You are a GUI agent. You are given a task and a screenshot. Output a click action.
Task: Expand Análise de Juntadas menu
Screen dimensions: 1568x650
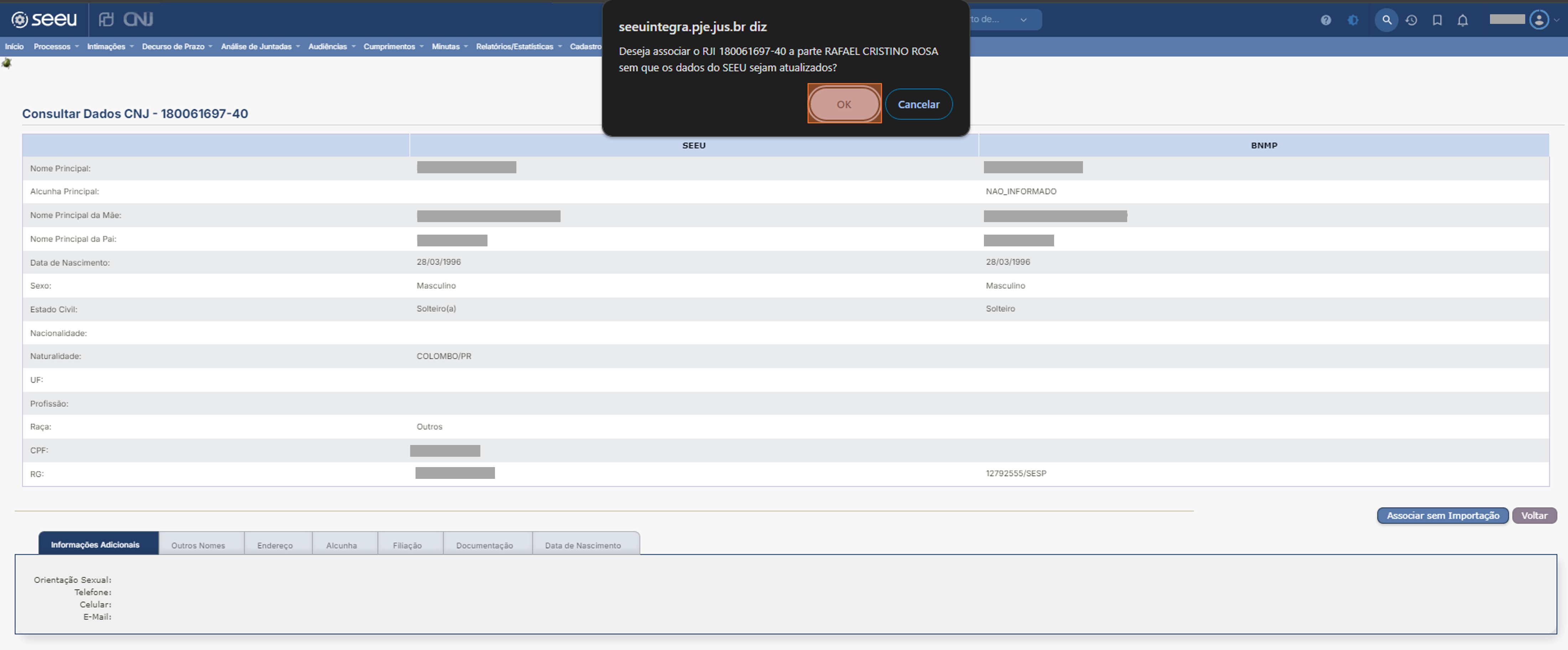pos(260,46)
